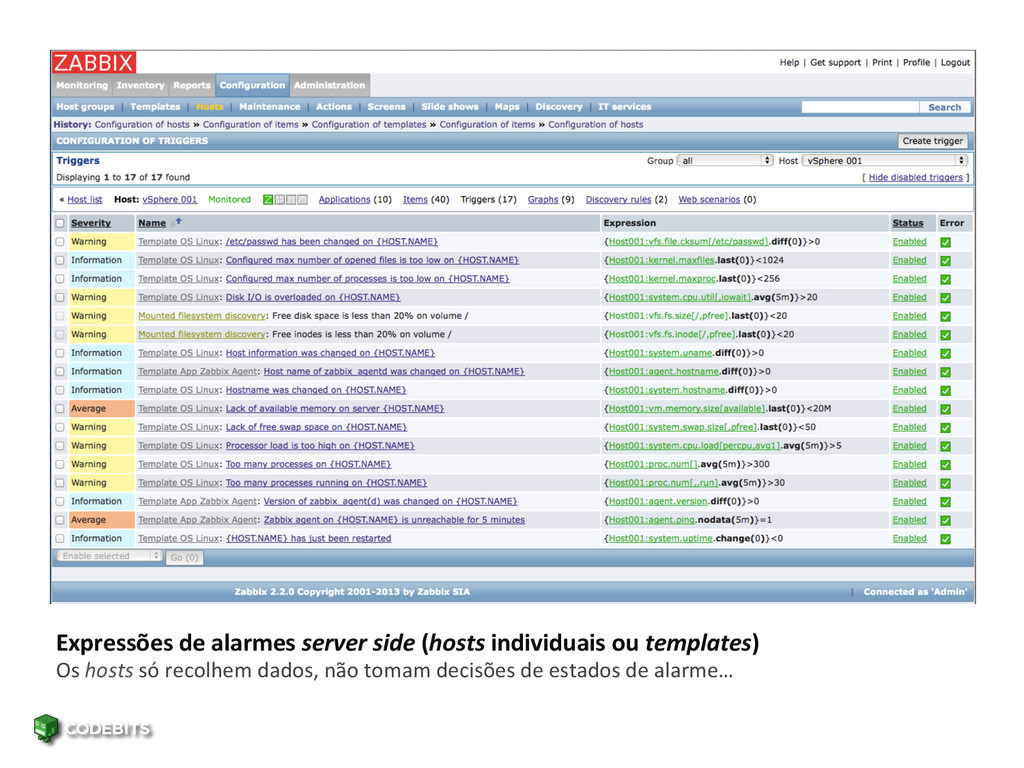Check the box for max number of opened files trigger
This screenshot has width=1024, height=768.
pyautogui.click(x=60, y=260)
